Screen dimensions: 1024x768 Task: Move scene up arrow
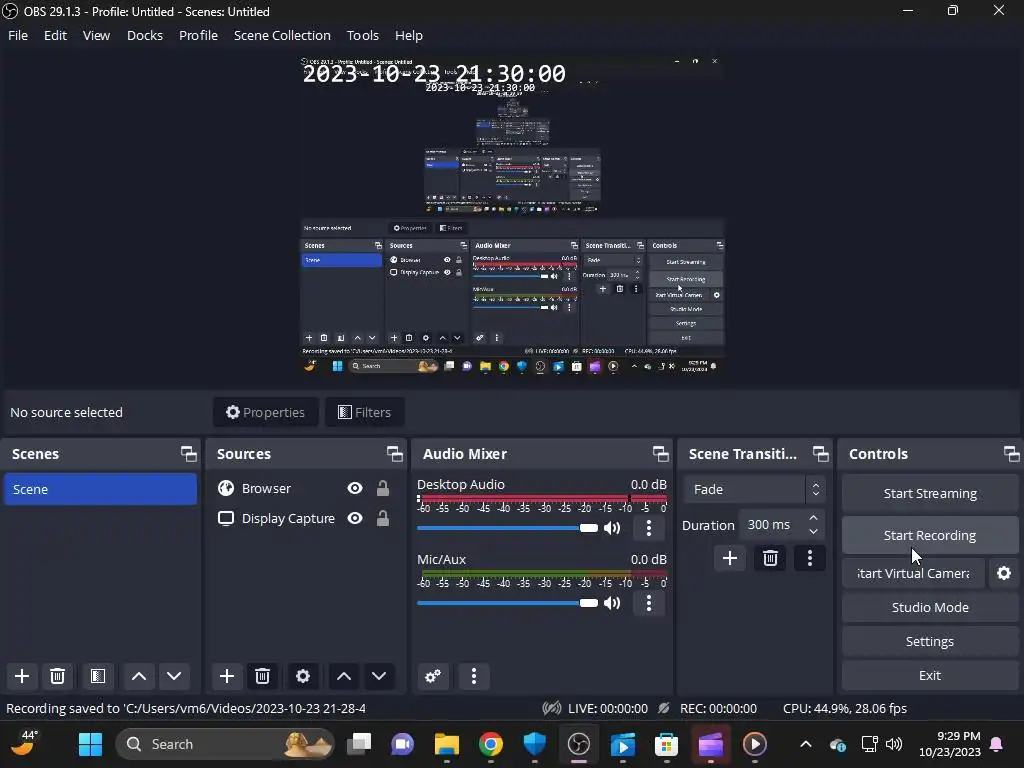tap(138, 676)
